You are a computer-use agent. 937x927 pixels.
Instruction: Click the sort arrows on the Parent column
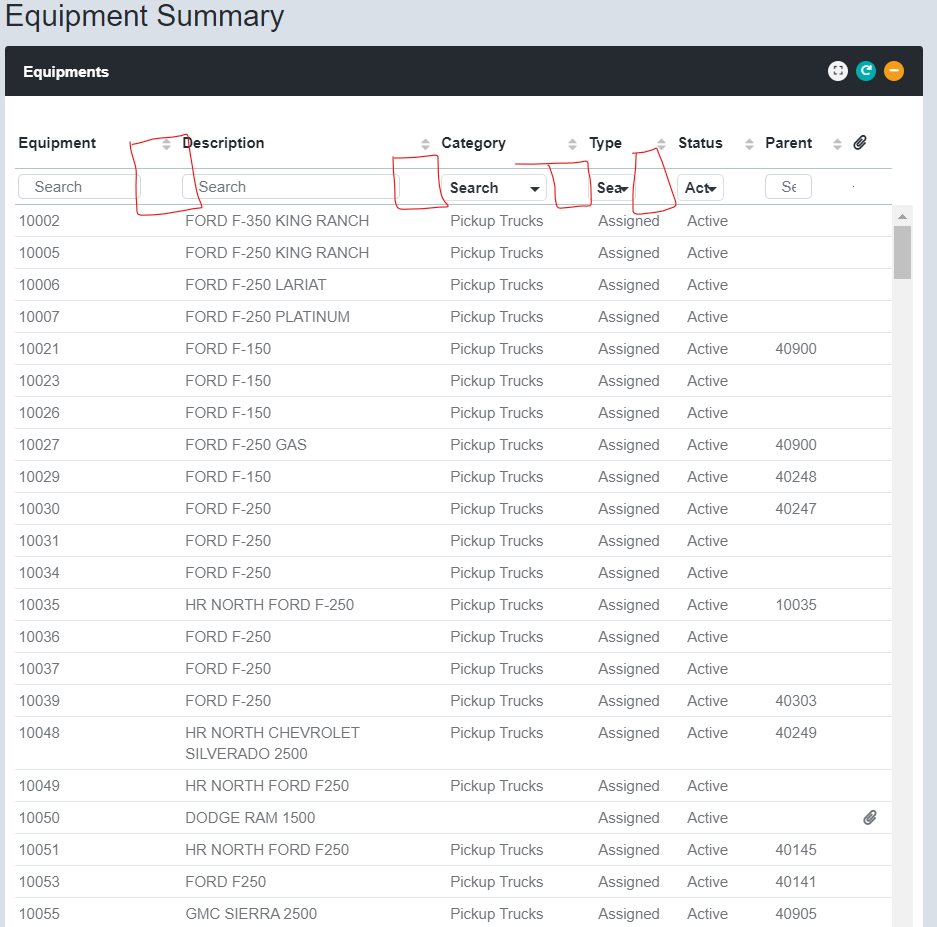pyautogui.click(x=838, y=143)
